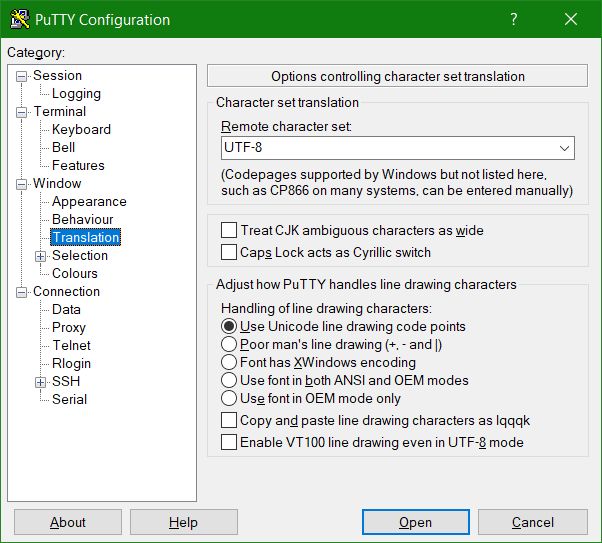Open the Remote character set dropdown arrow
This screenshot has height=543, width=602.
click(x=564, y=148)
